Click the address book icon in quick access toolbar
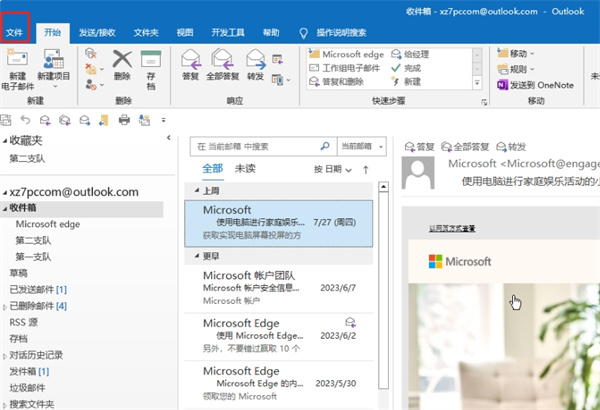Image resolution: width=600 pixels, height=410 pixels. (144, 120)
